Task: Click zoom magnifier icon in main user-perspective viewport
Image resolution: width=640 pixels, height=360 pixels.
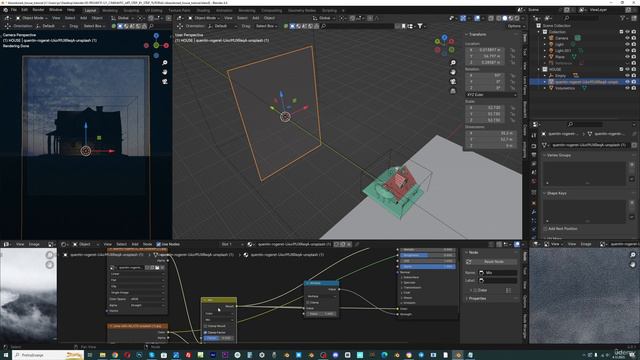Action: coord(453,62)
